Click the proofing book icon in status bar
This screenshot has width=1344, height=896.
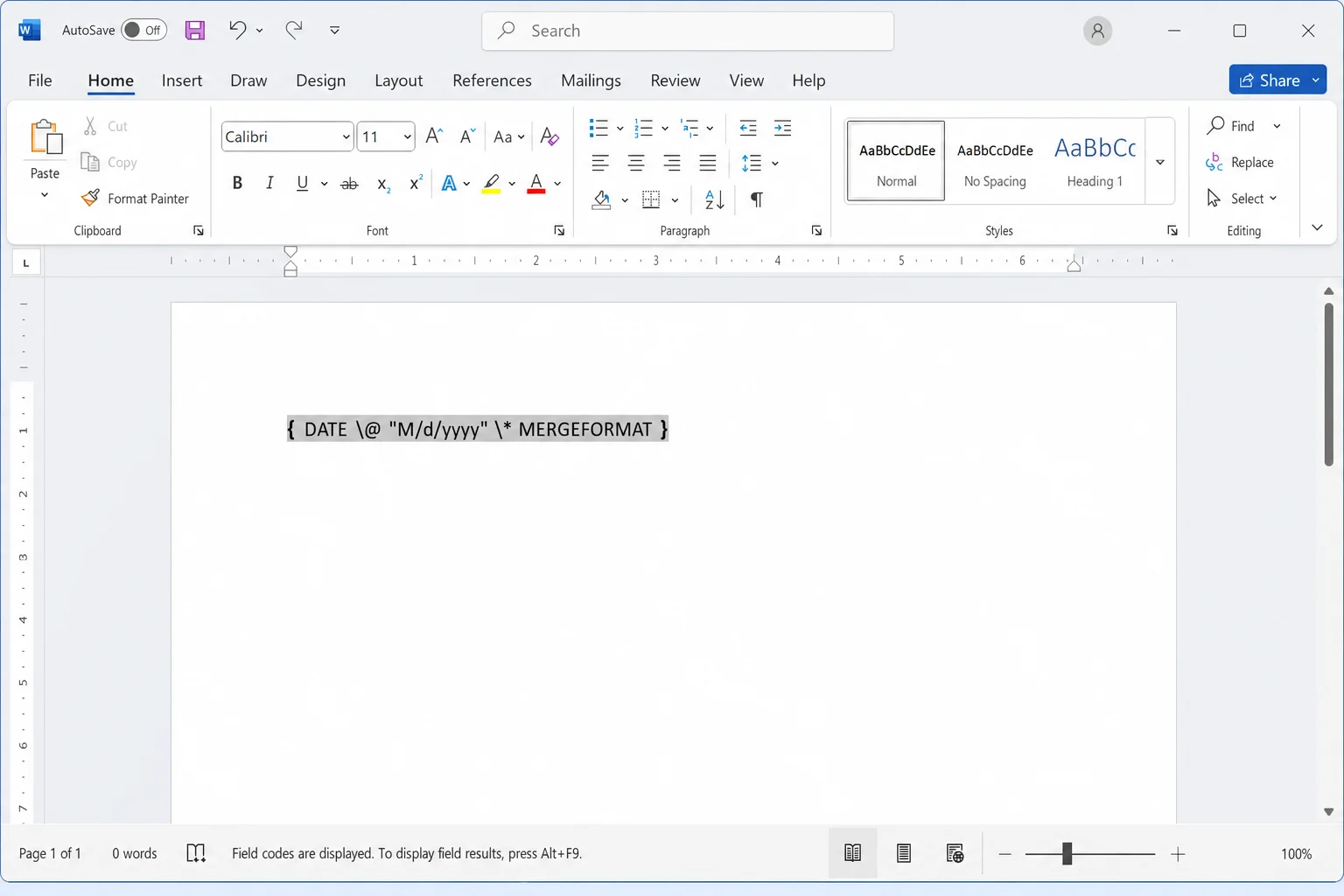[196, 853]
